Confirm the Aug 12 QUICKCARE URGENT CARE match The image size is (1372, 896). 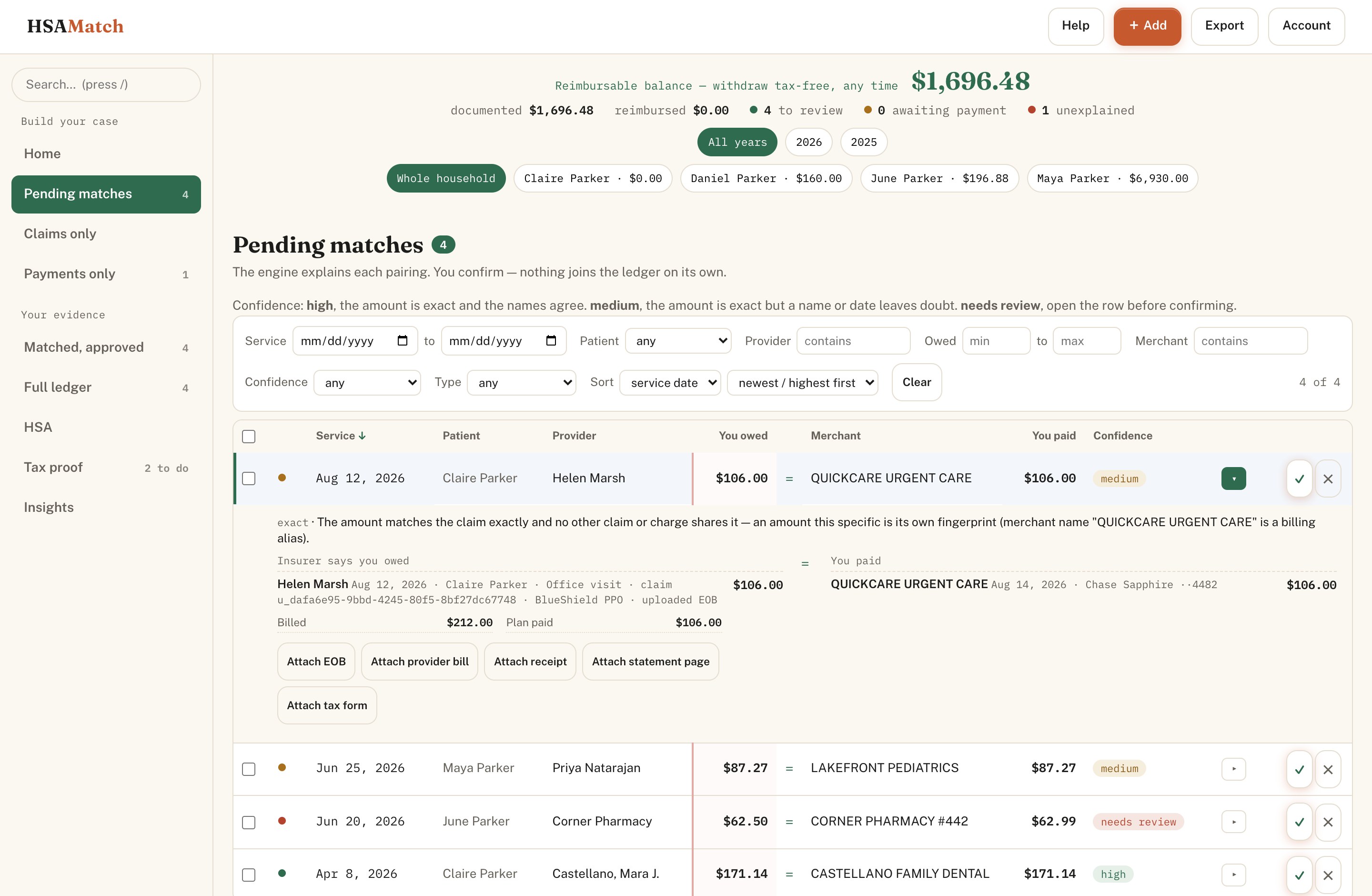1300,479
